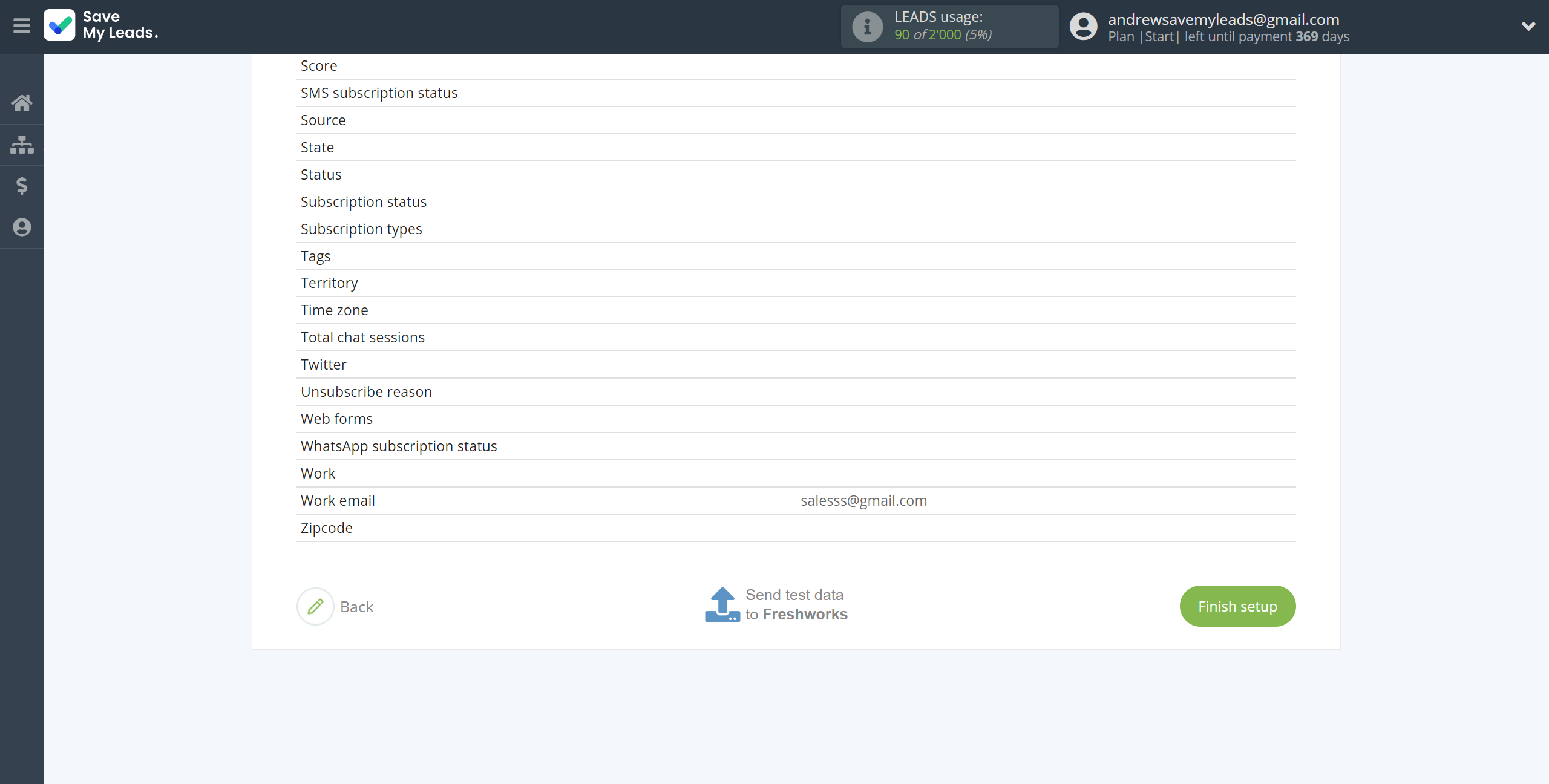Select the Zipcode row
This screenshot has height=784, width=1549.
(796, 528)
